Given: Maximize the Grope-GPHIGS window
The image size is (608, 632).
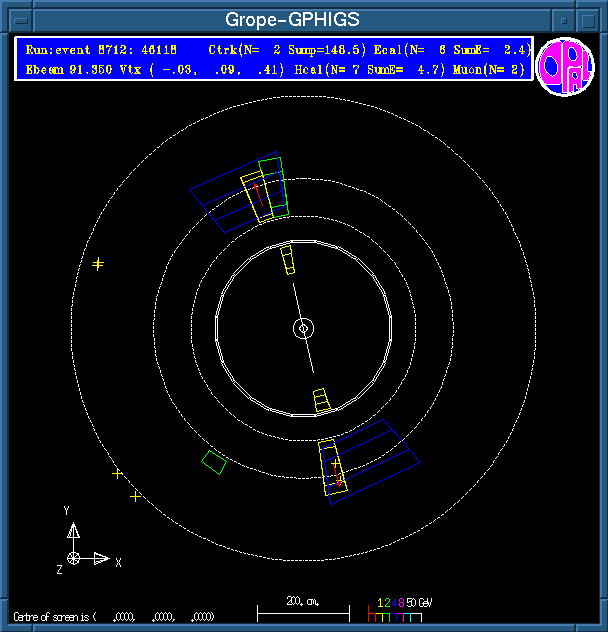Looking at the screenshot, I should tap(588, 19).
